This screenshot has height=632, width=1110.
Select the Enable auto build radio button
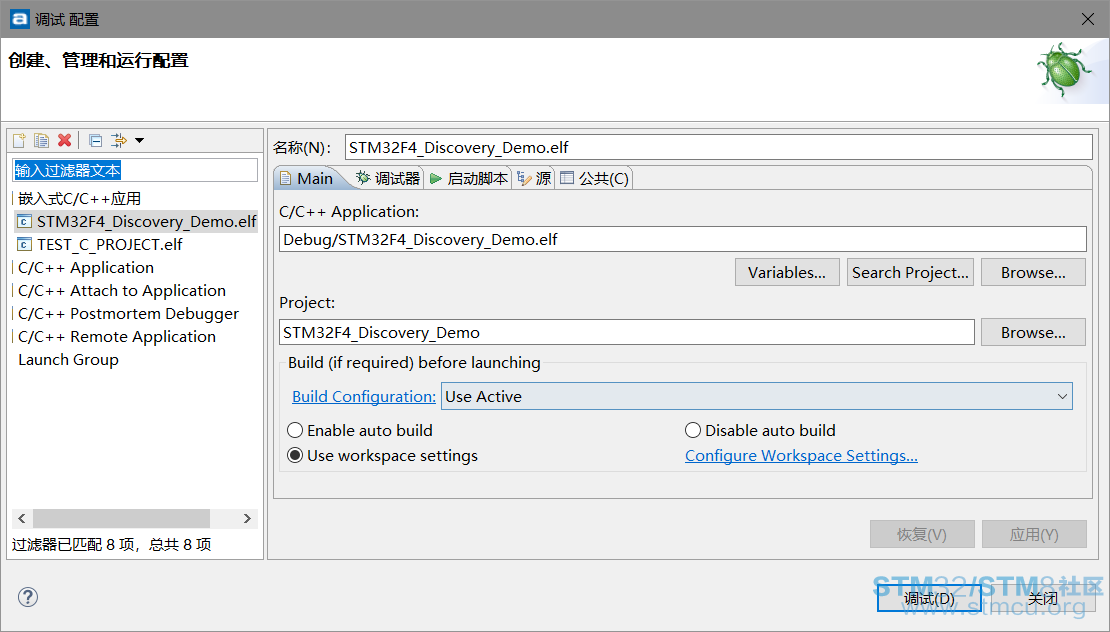[294, 430]
